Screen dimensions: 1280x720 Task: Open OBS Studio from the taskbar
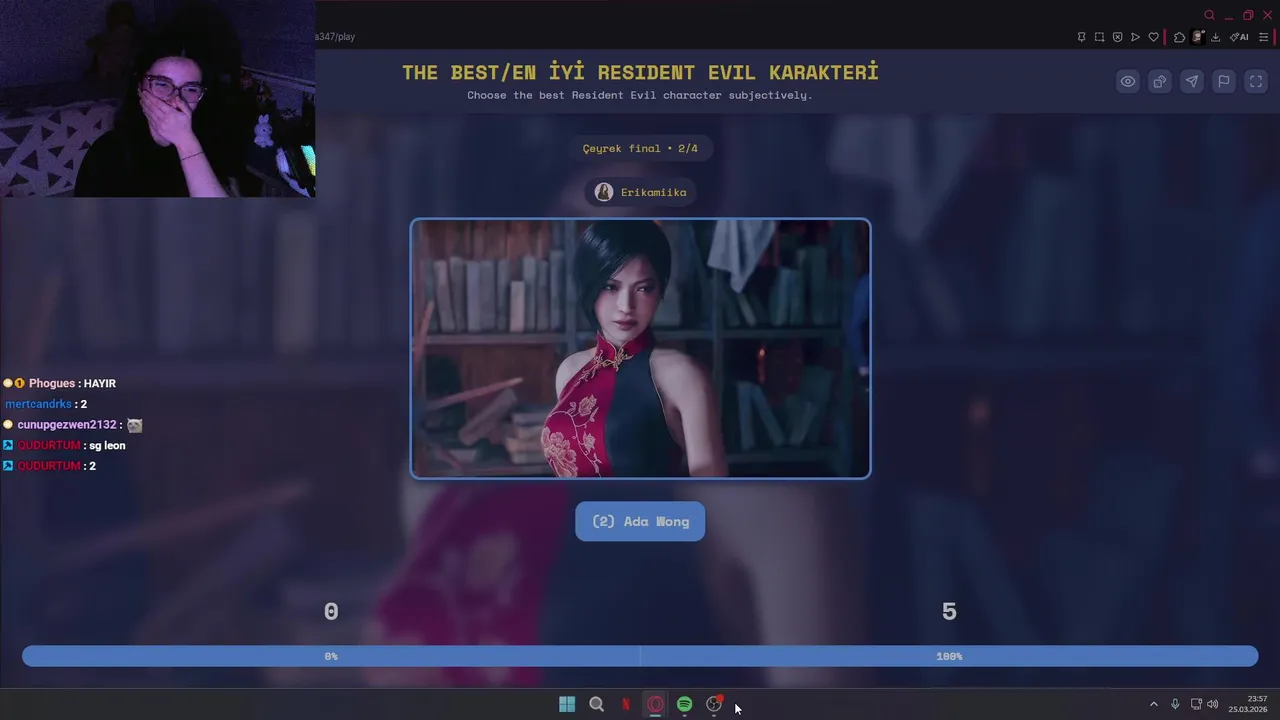pyautogui.click(x=714, y=704)
